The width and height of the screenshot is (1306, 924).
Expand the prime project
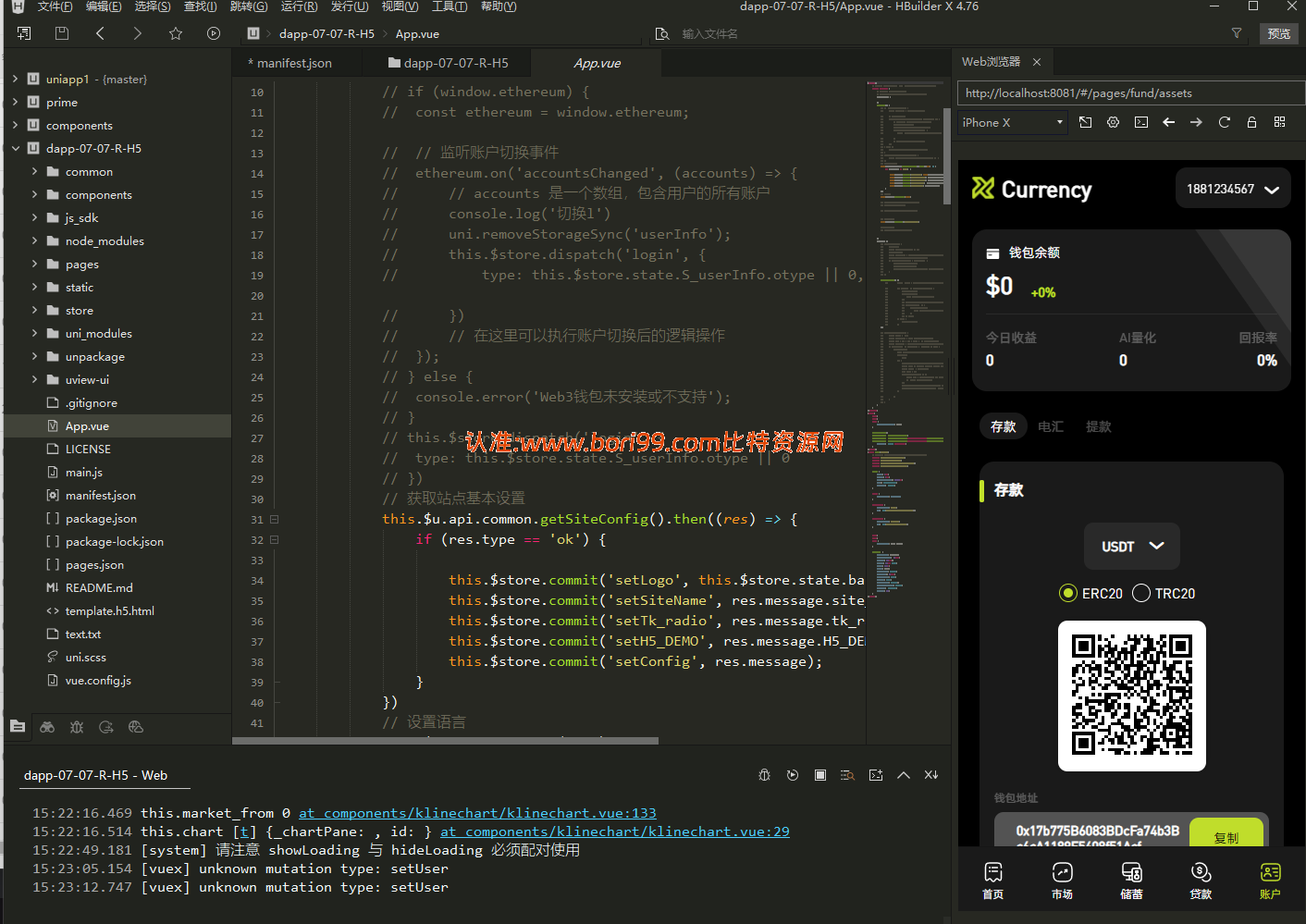tap(15, 102)
